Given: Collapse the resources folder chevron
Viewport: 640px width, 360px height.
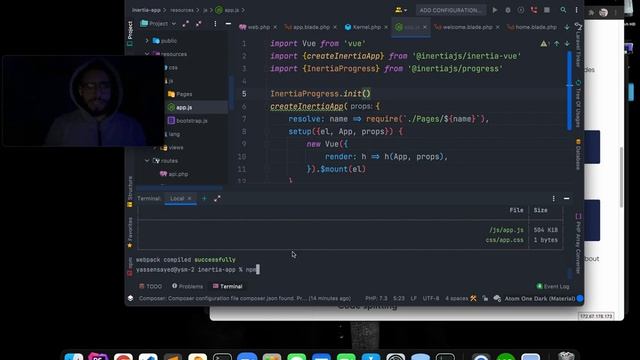Looking at the screenshot, I should (x=147, y=54).
